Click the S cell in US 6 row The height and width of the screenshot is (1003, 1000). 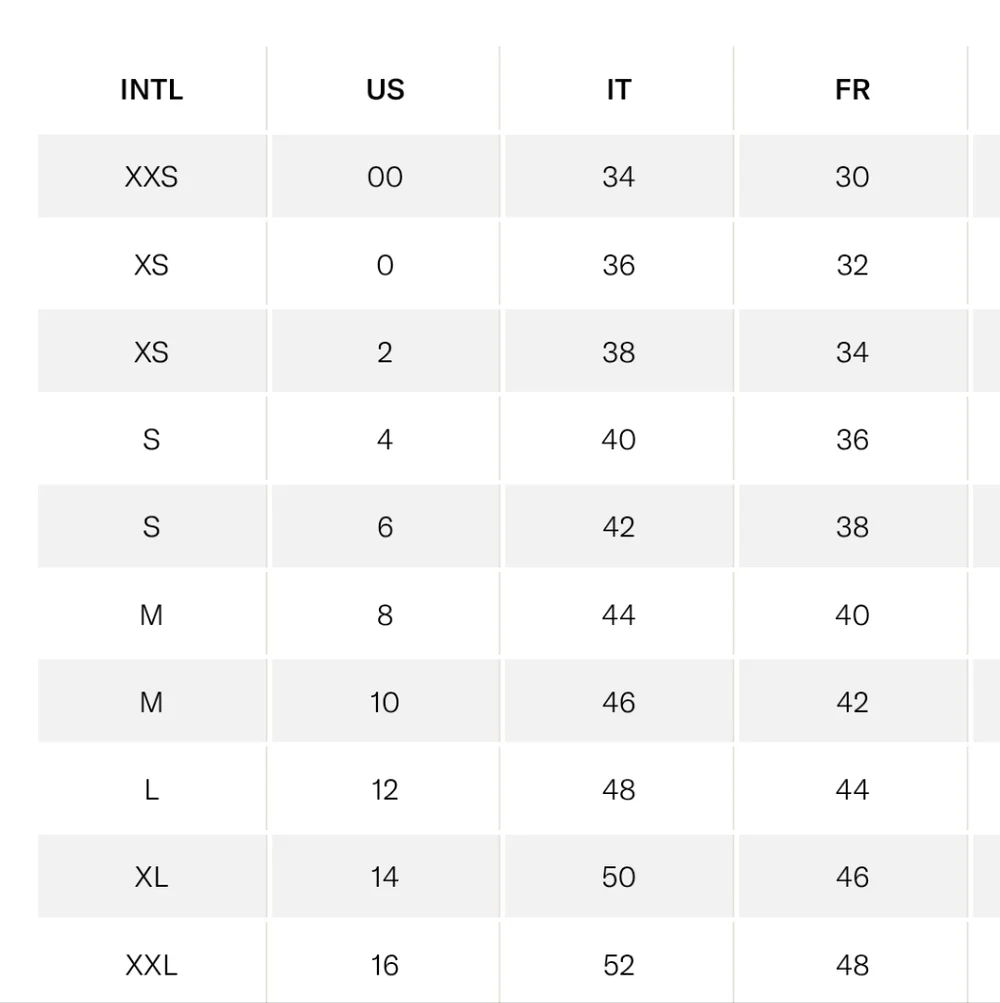point(152,527)
